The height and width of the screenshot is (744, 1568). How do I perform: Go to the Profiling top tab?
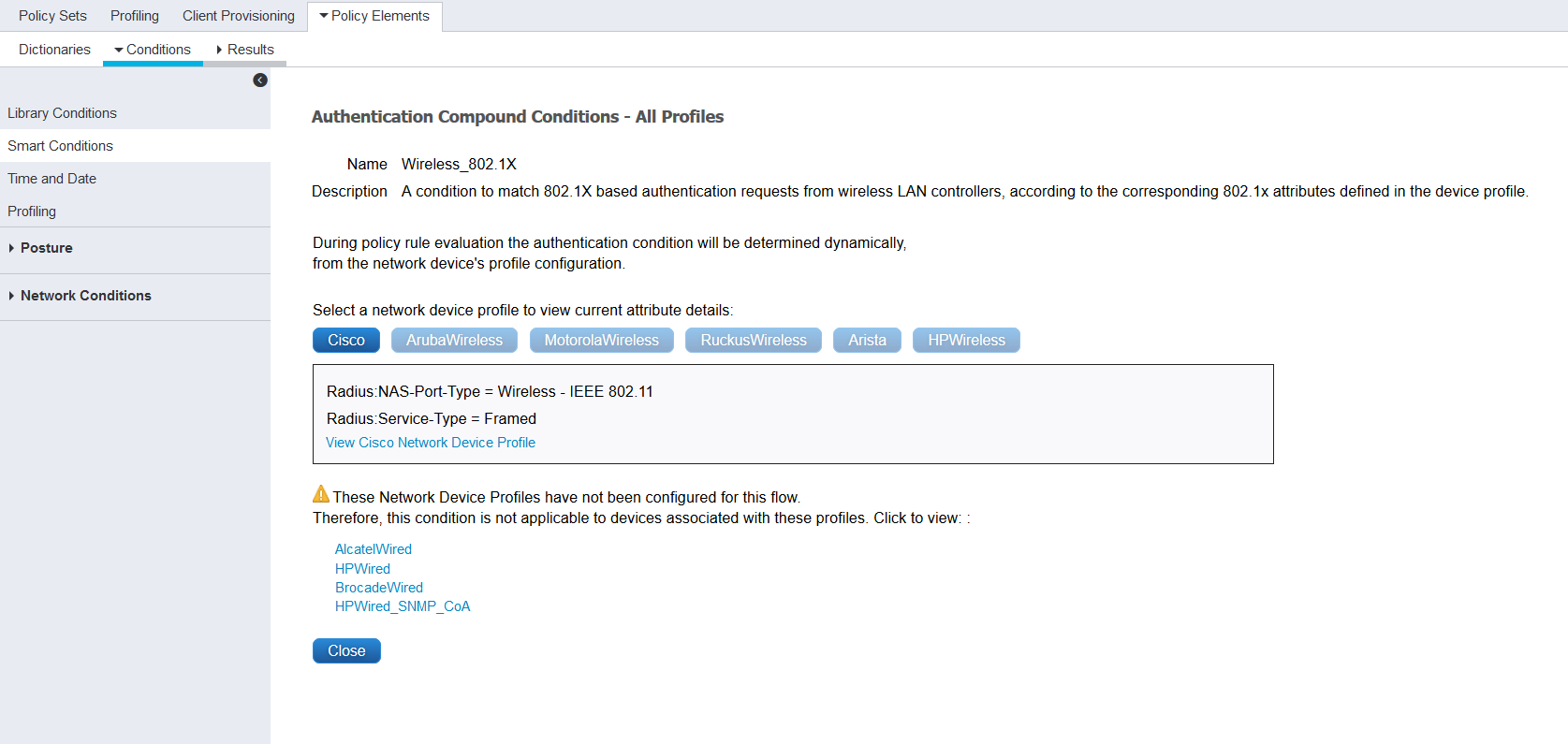(135, 16)
